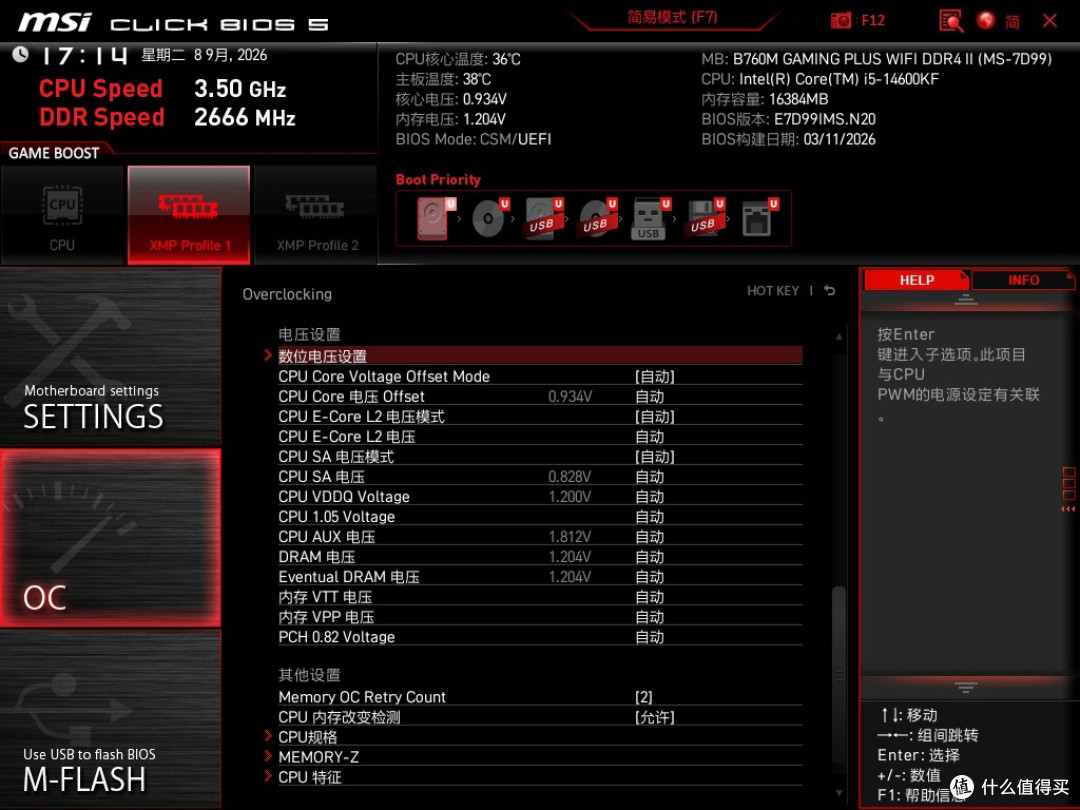The height and width of the screenshot is (810, 1080).
Task: Open the OC overclocking section
Action: 110,538
